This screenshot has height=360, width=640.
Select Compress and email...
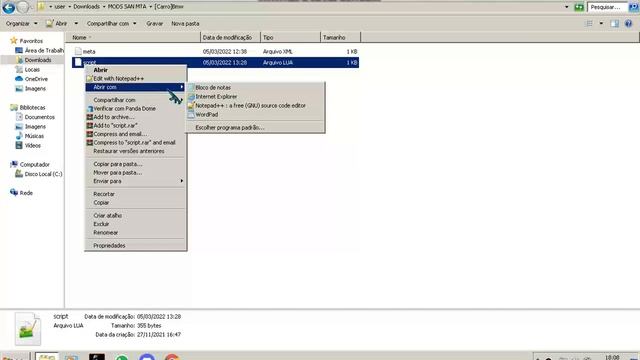tap(120, 134)
